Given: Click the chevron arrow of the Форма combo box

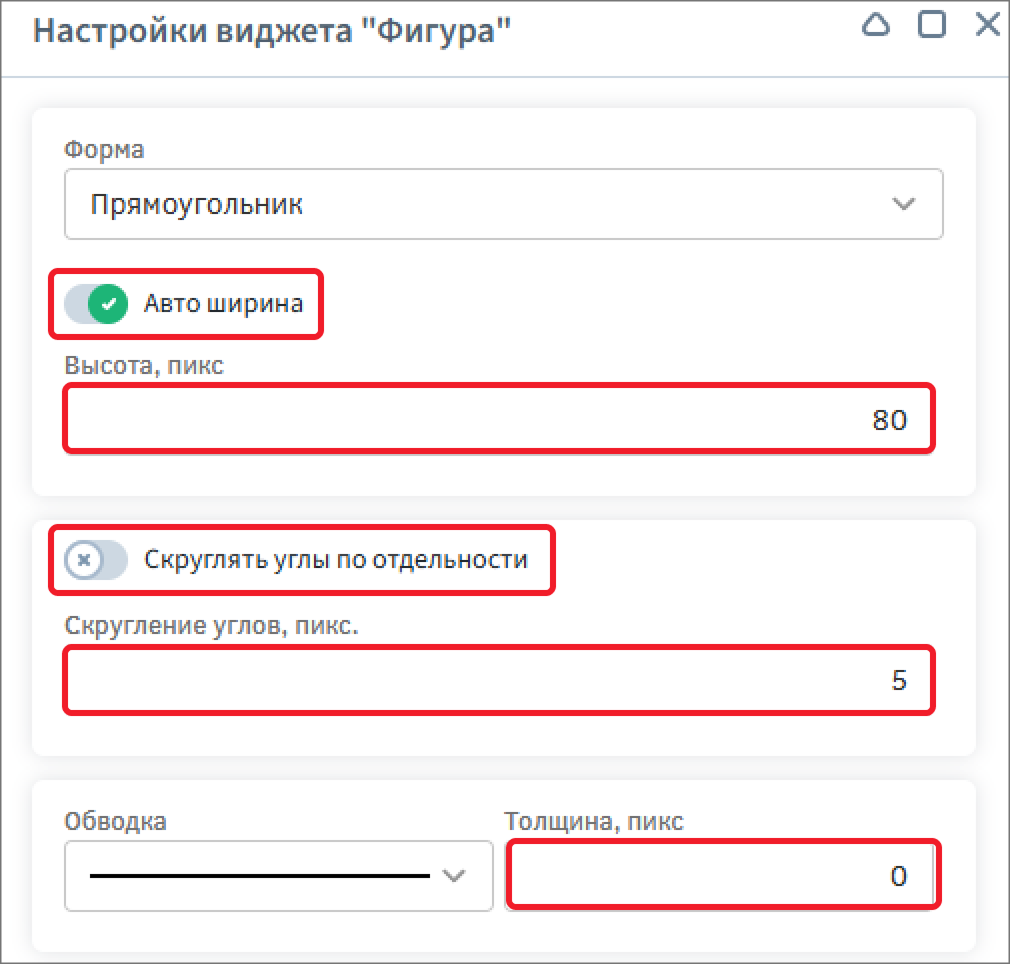Looking at the screenshot, I should tap(903, 205).
